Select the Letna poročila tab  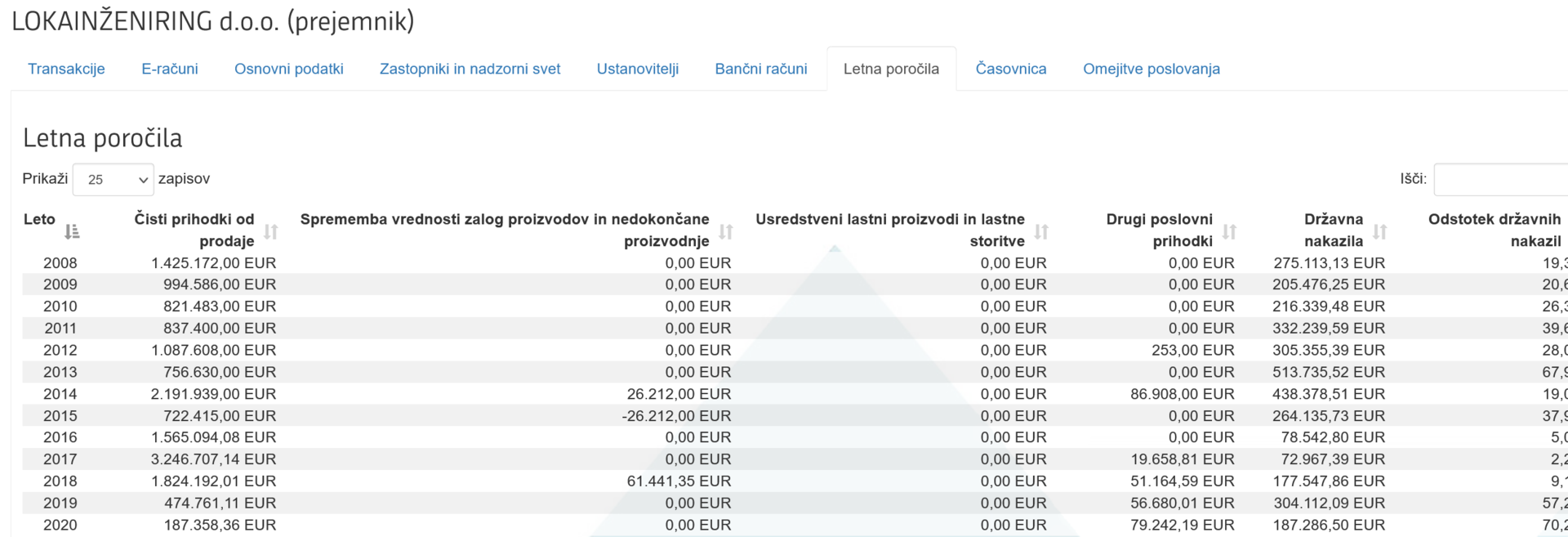click(x=891, y=69)
